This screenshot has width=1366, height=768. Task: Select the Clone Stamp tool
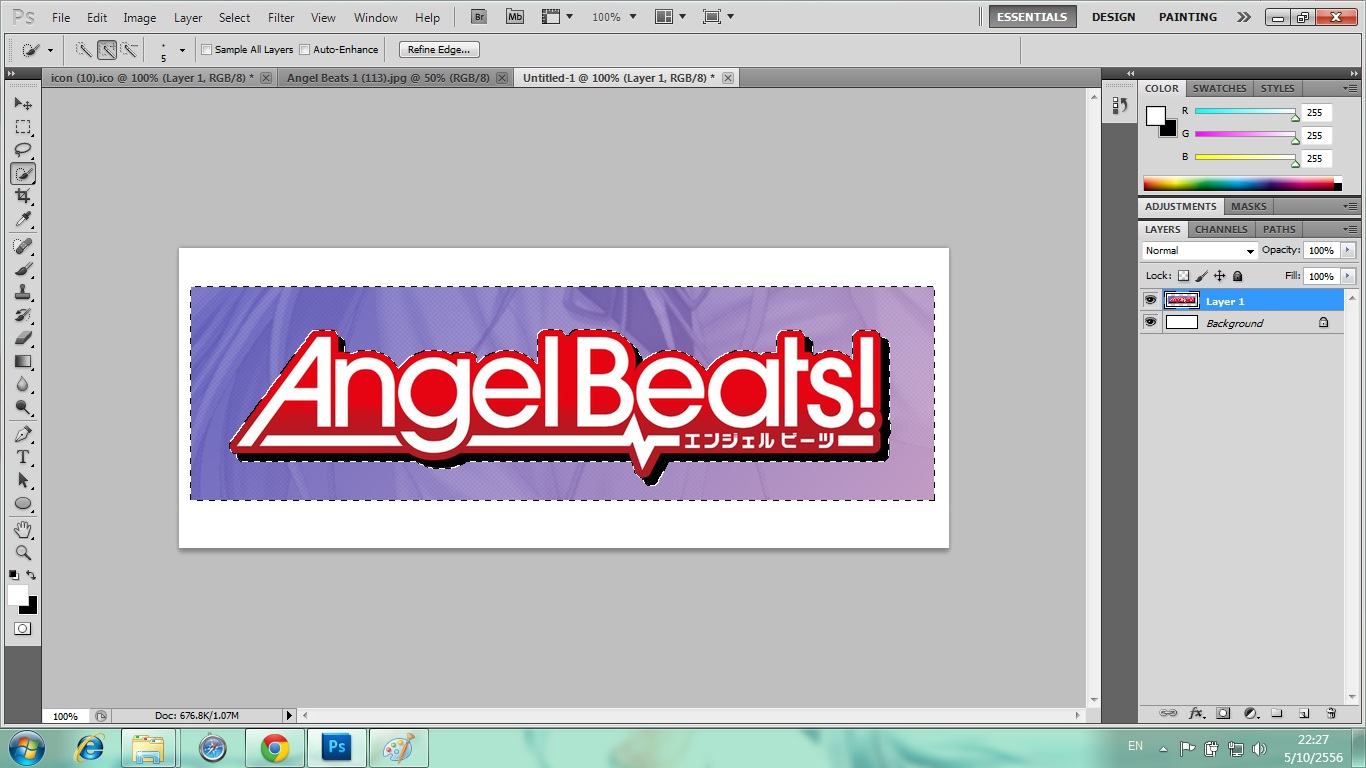(x=23, y=292)
